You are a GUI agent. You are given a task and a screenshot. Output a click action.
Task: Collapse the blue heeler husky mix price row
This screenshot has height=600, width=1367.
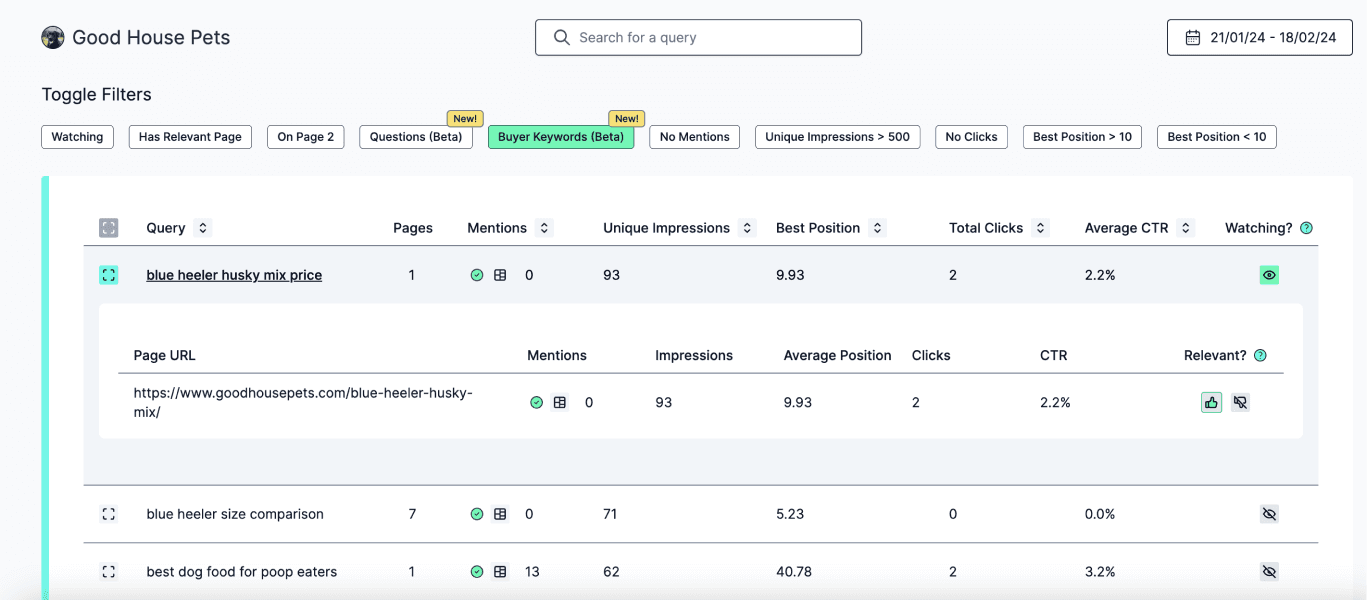pos(109,275)
